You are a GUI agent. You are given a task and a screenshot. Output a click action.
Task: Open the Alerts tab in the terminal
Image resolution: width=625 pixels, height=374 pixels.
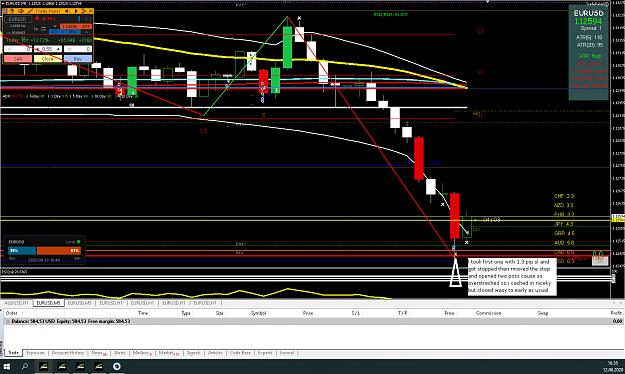(x=120, y=353)
